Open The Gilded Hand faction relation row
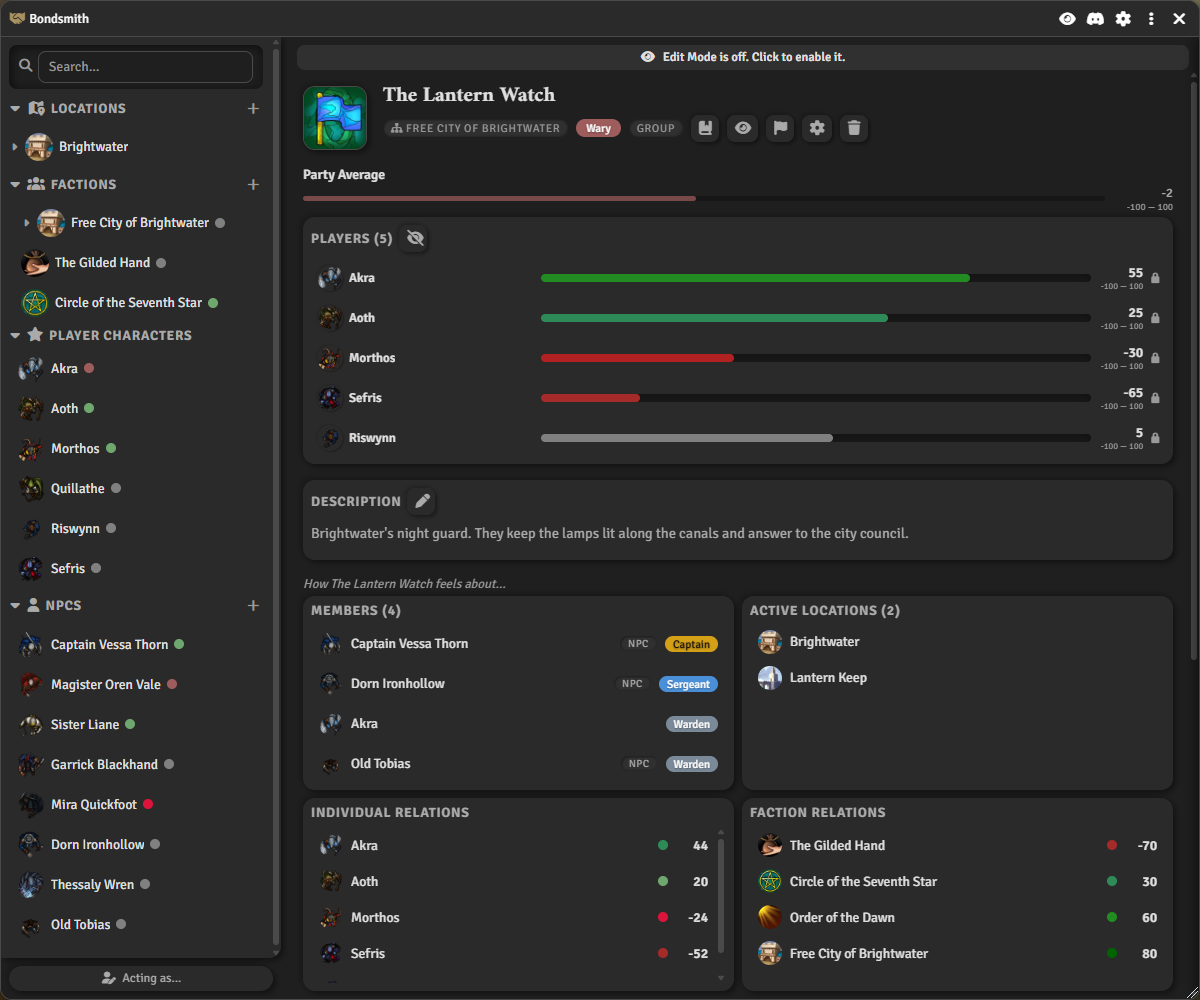 [957, 846]
